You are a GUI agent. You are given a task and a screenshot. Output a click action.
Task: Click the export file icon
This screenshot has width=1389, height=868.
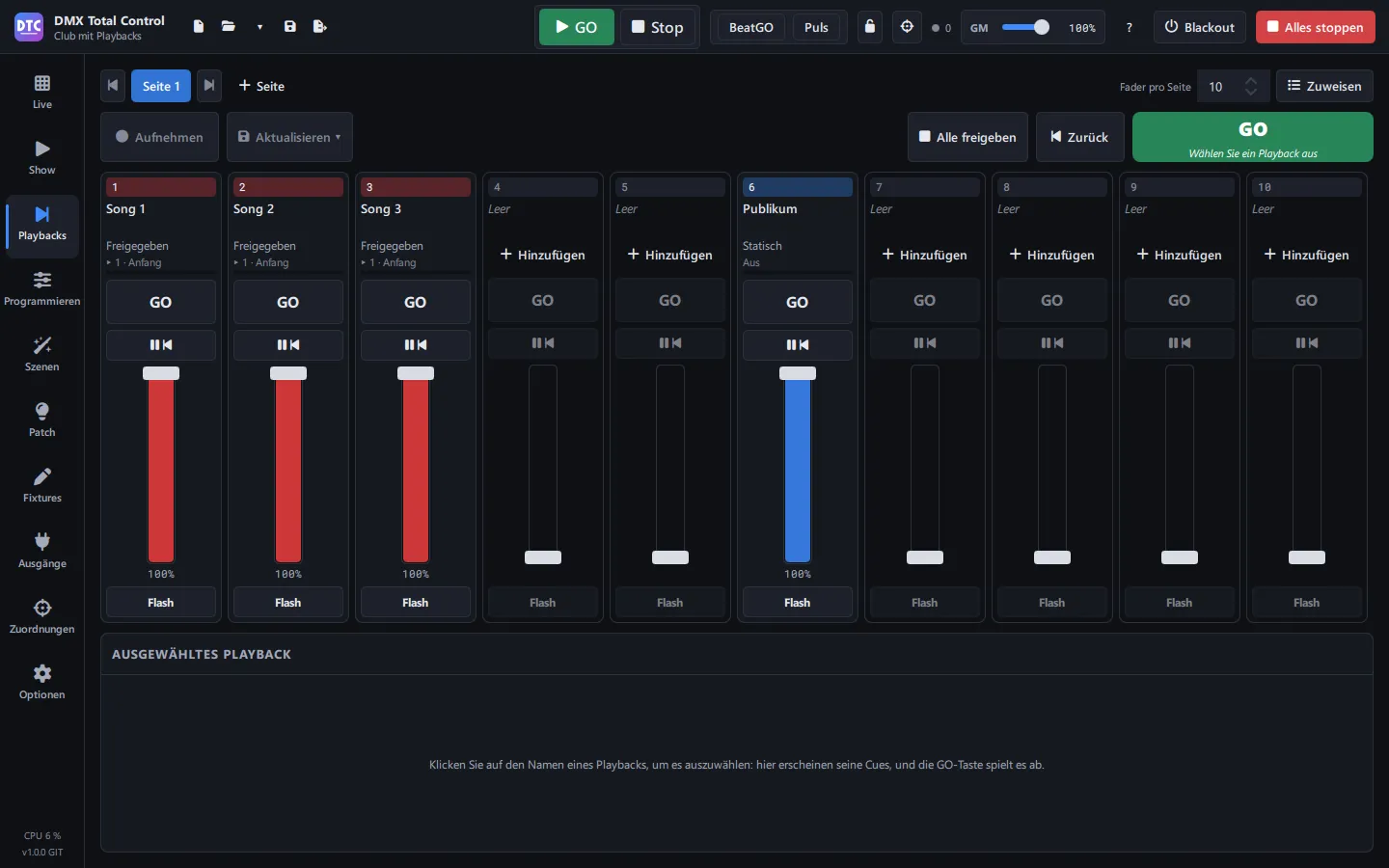point(320,27)
